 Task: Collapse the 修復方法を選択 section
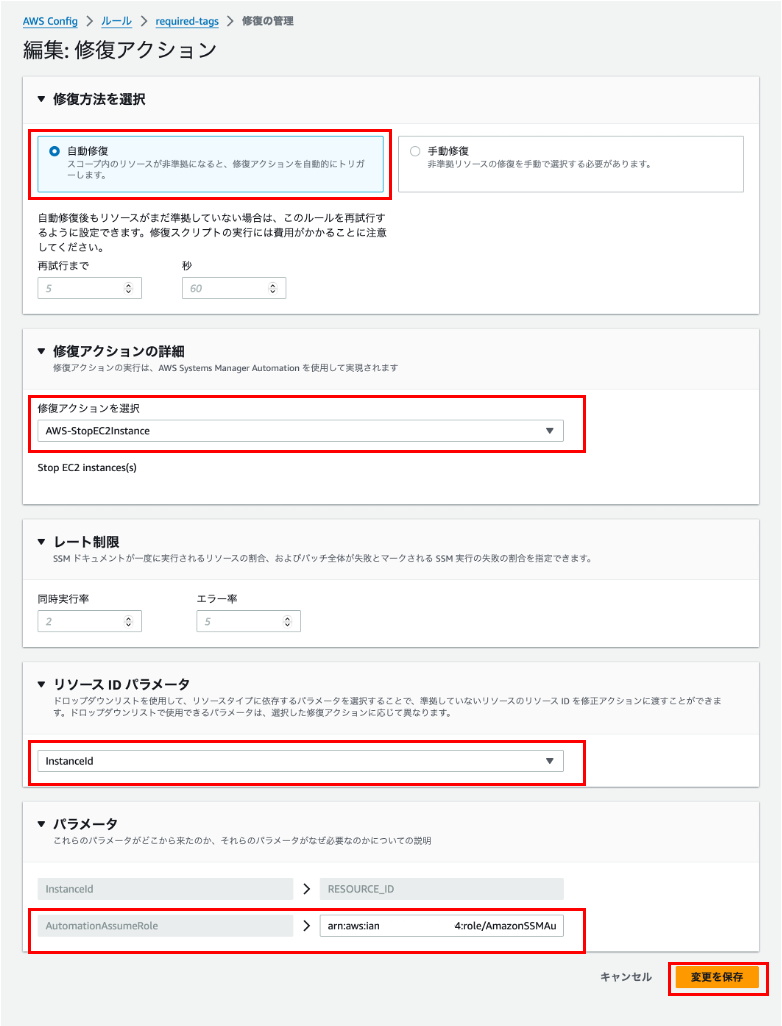point(41,99)
